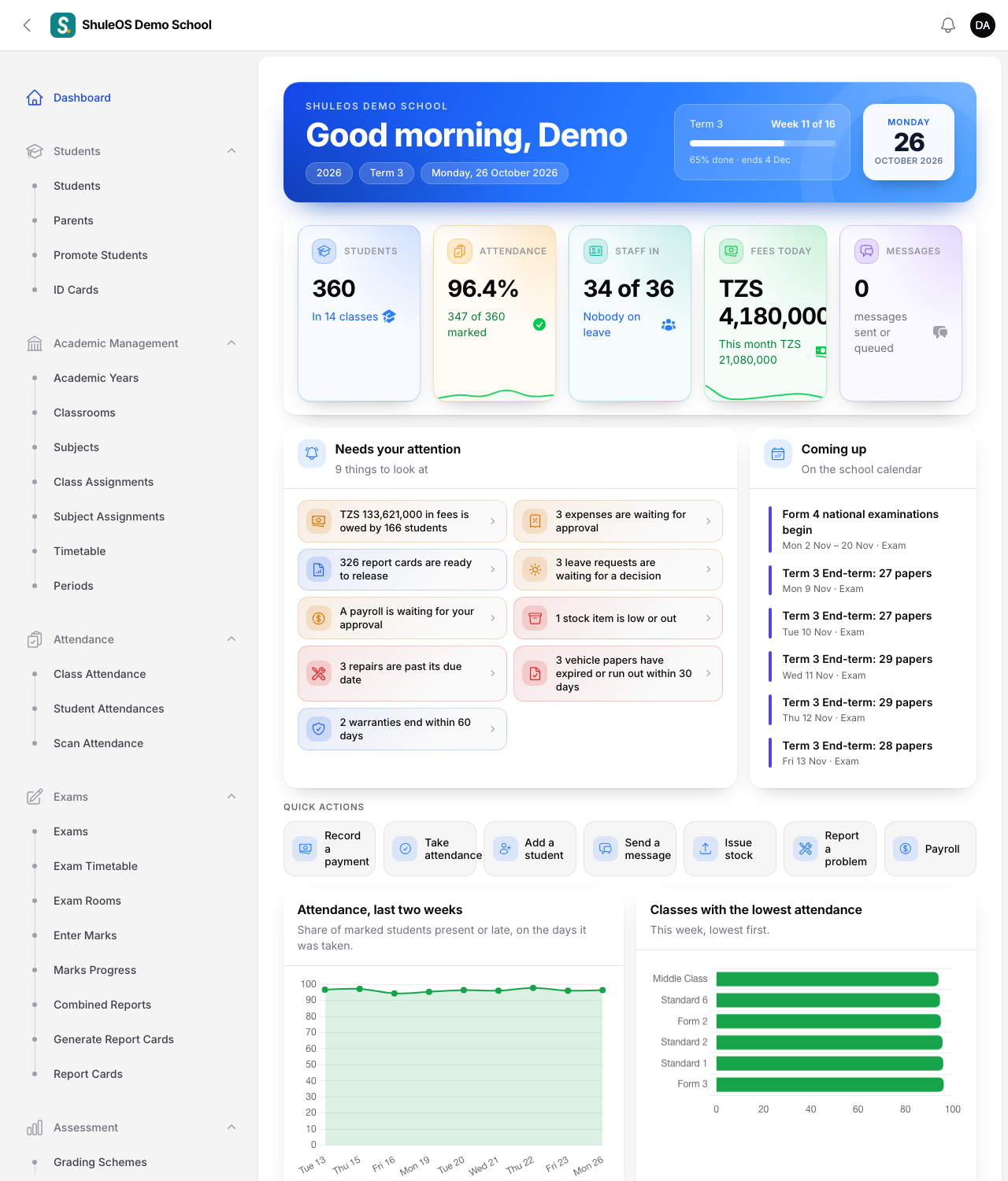
Task: Open the 1 stock item low alert
Action: [618, 618]
